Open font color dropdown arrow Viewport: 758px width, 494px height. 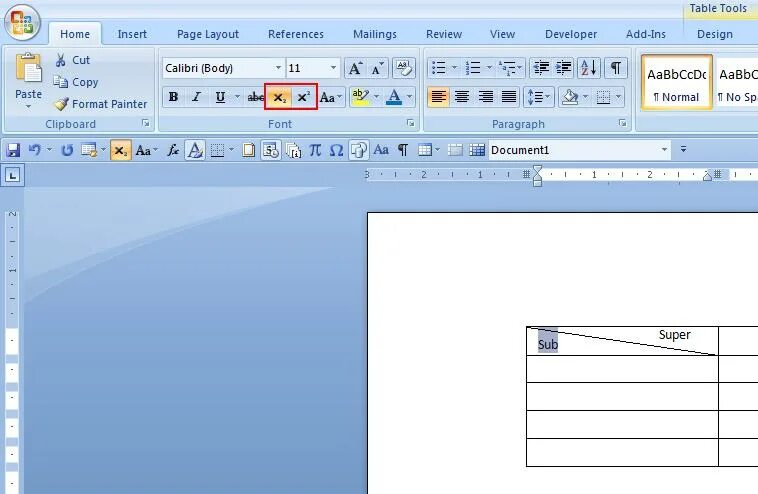click(x=409, y=97)
